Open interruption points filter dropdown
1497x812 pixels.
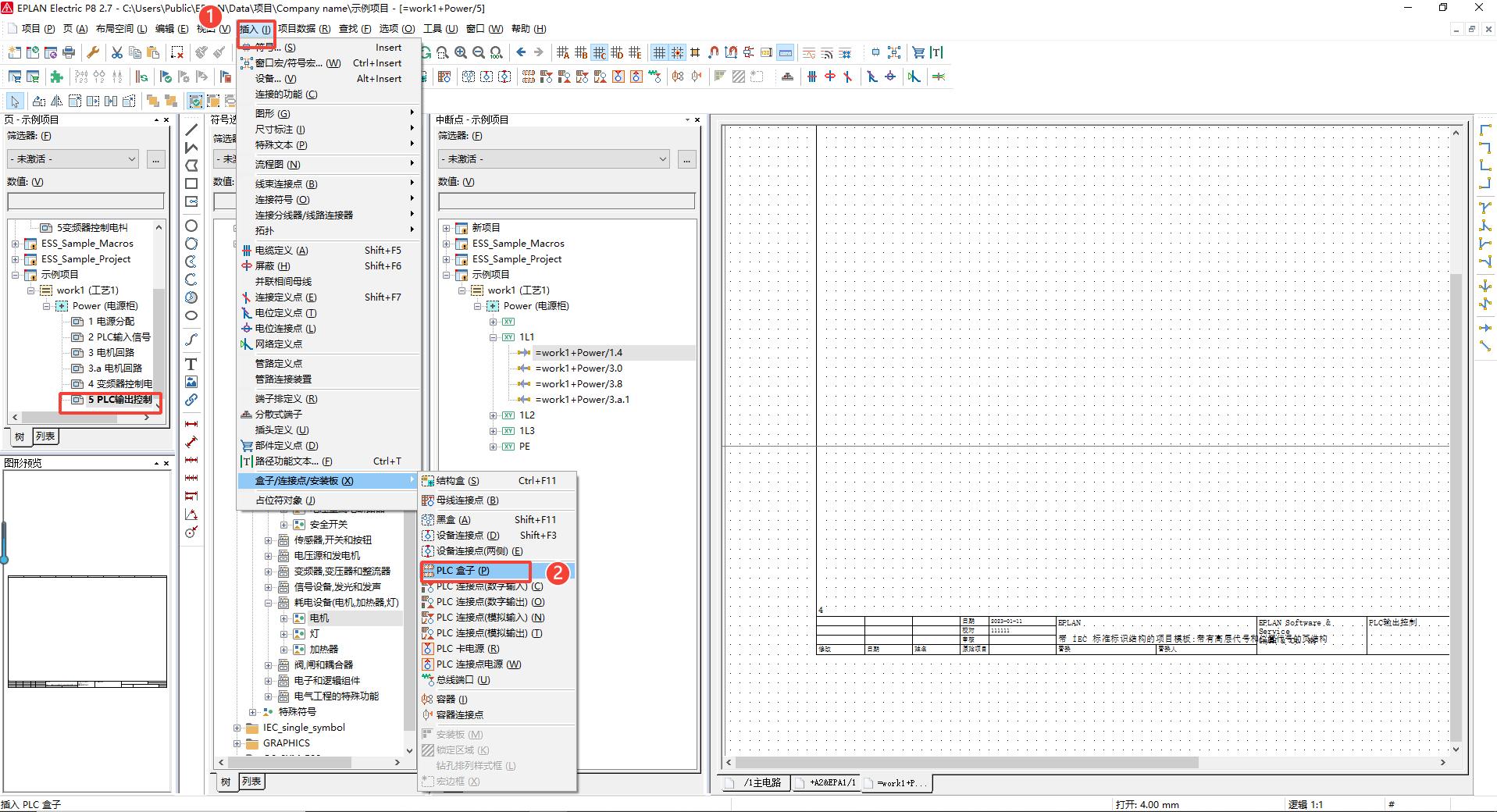tap(554, 159)
